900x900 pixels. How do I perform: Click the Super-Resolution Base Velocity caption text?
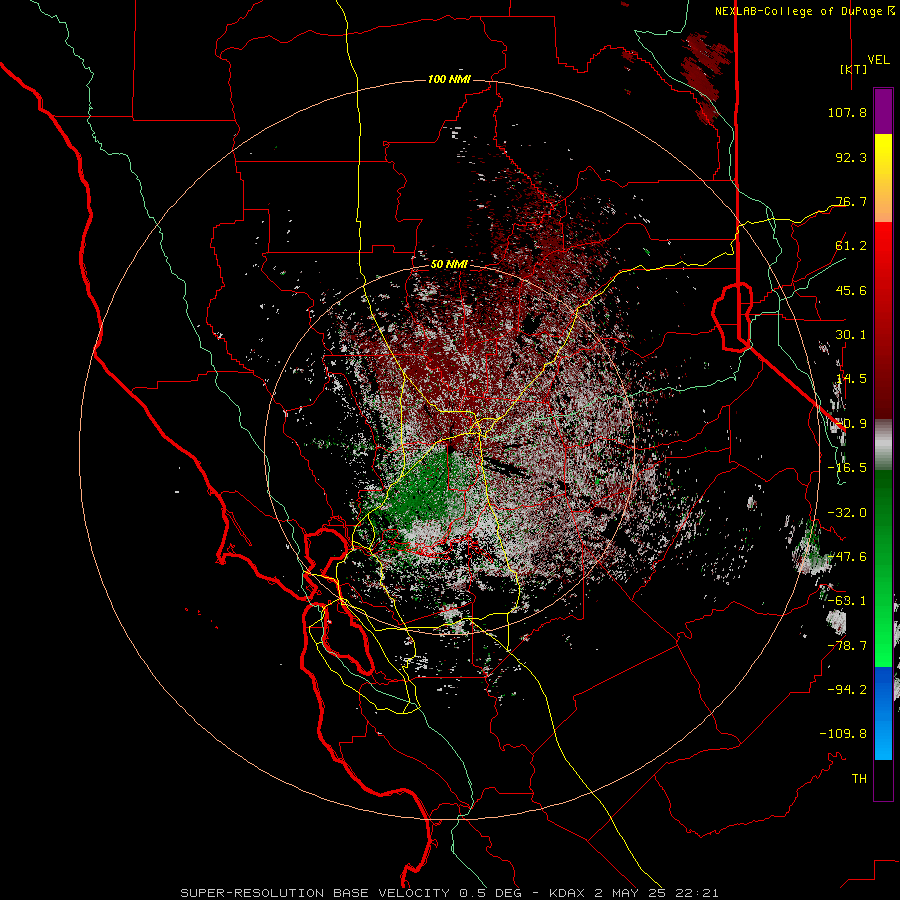[449, 893]
